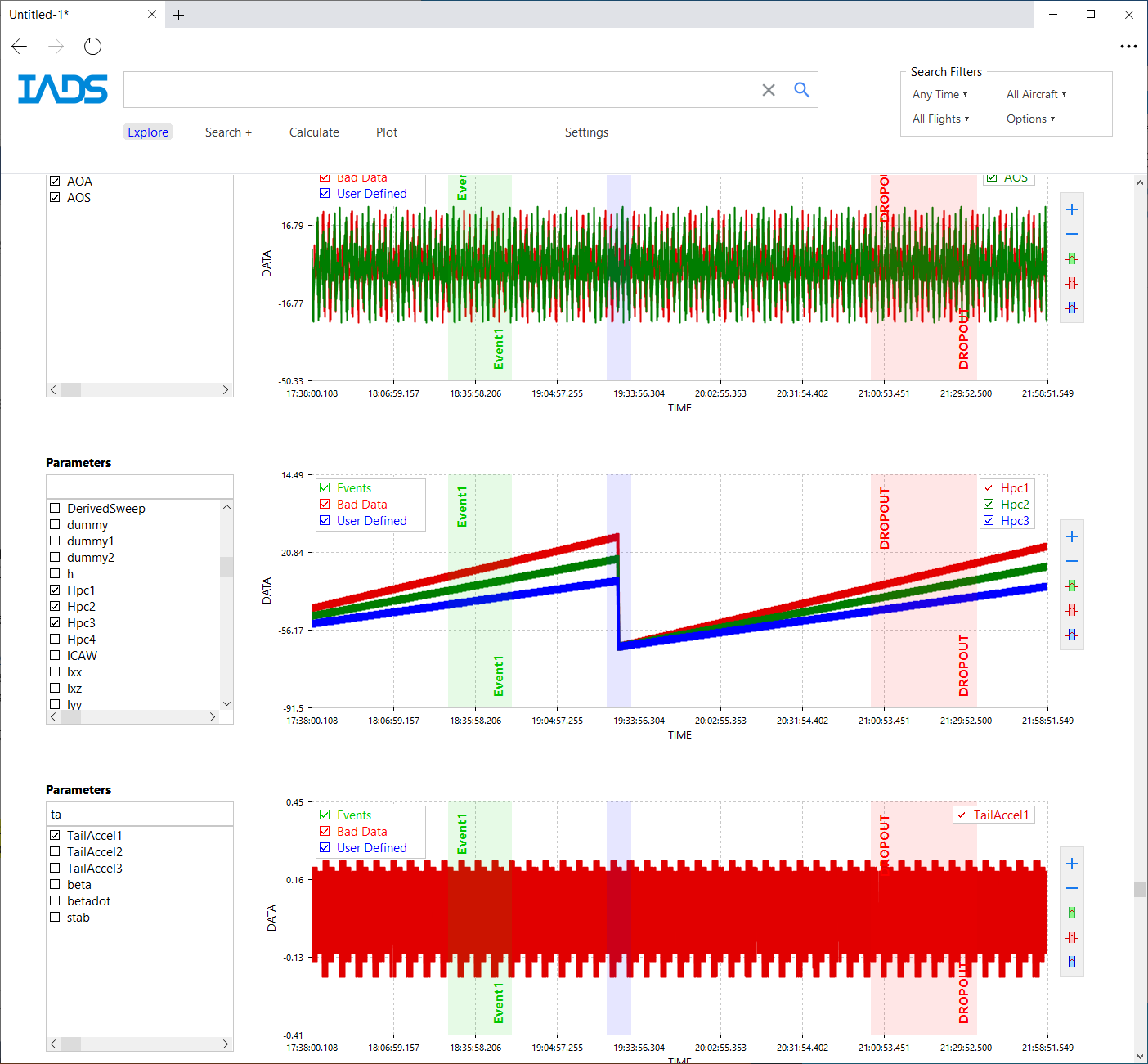
Task: Click minus icon beside AOA/AOS plot
Action: pos(1072,234)
